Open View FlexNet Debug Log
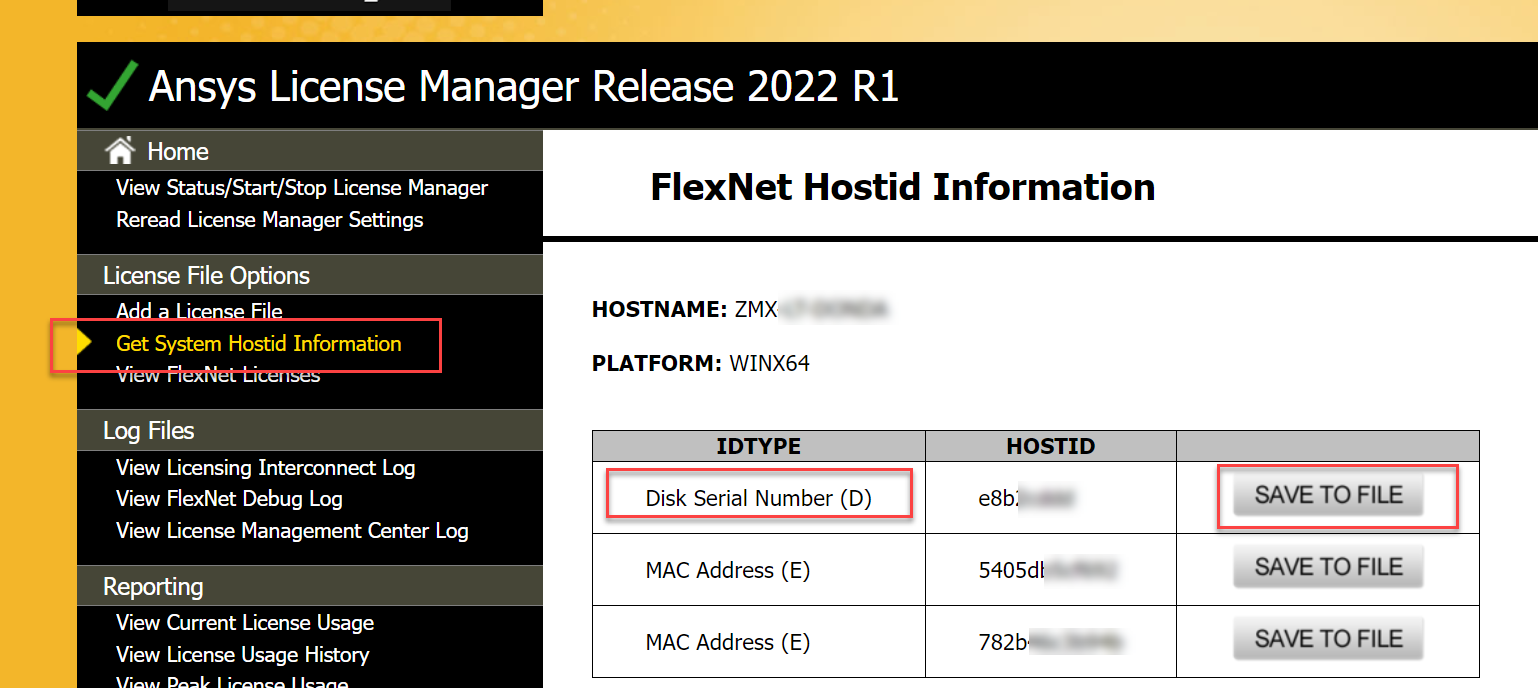This screenshot has height=688, width=1538. coord(229,499)
